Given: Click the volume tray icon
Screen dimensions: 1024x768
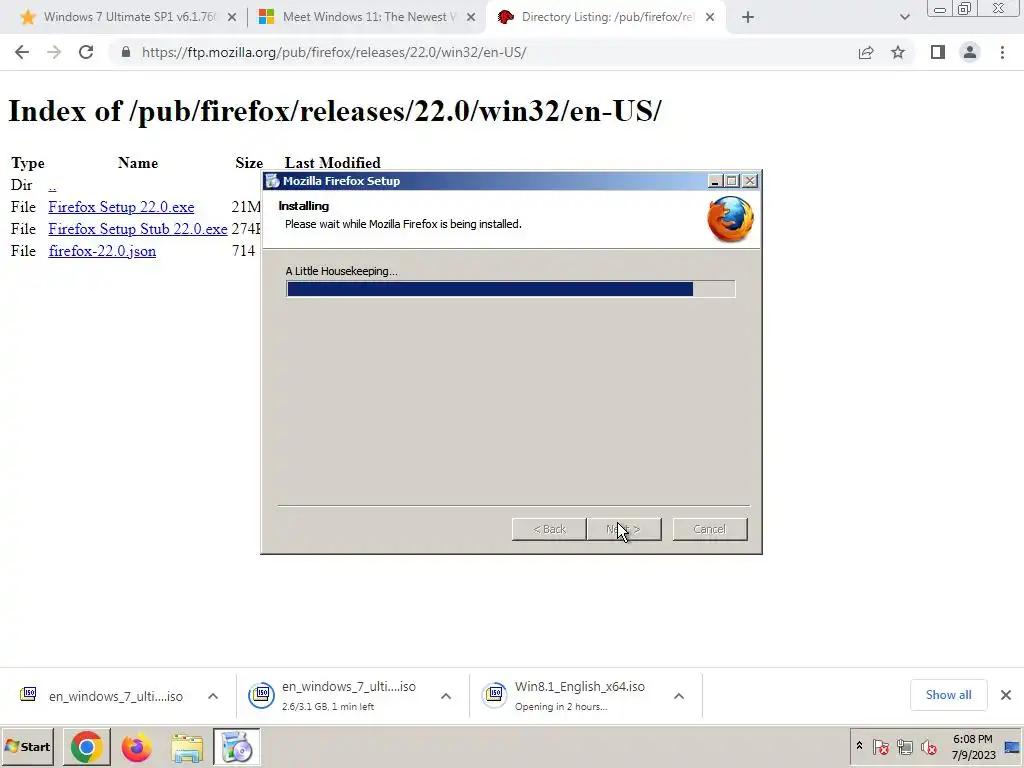Looking at the screenshot, I should click(929, 746).
